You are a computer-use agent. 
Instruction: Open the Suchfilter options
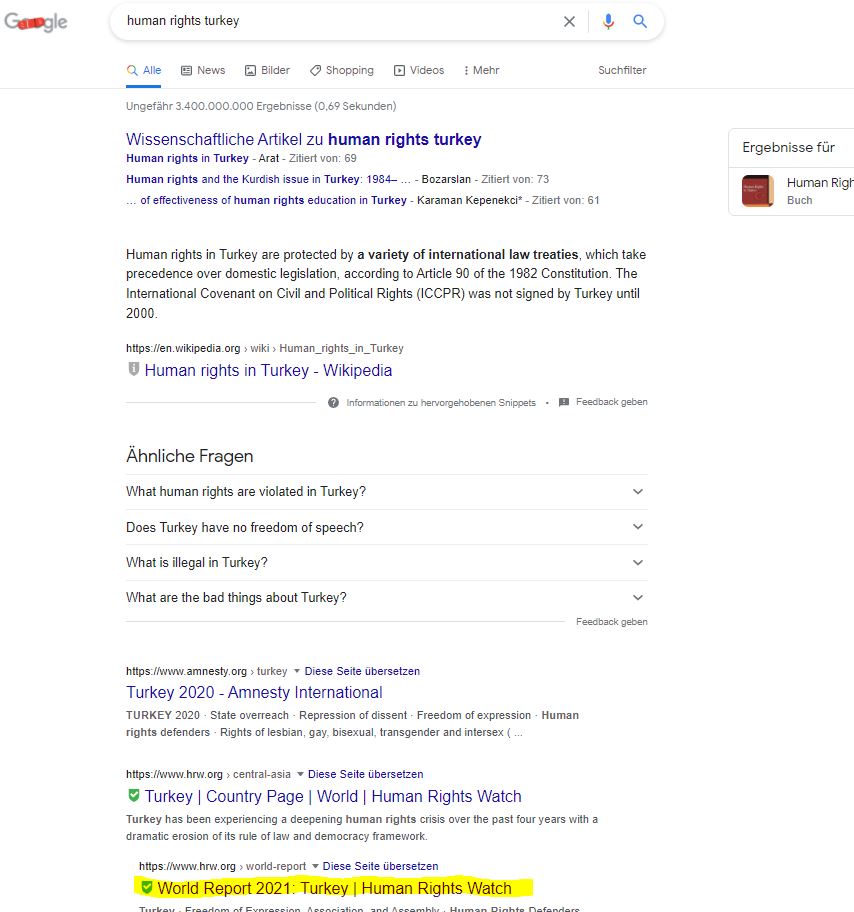(x=622, y=70)
